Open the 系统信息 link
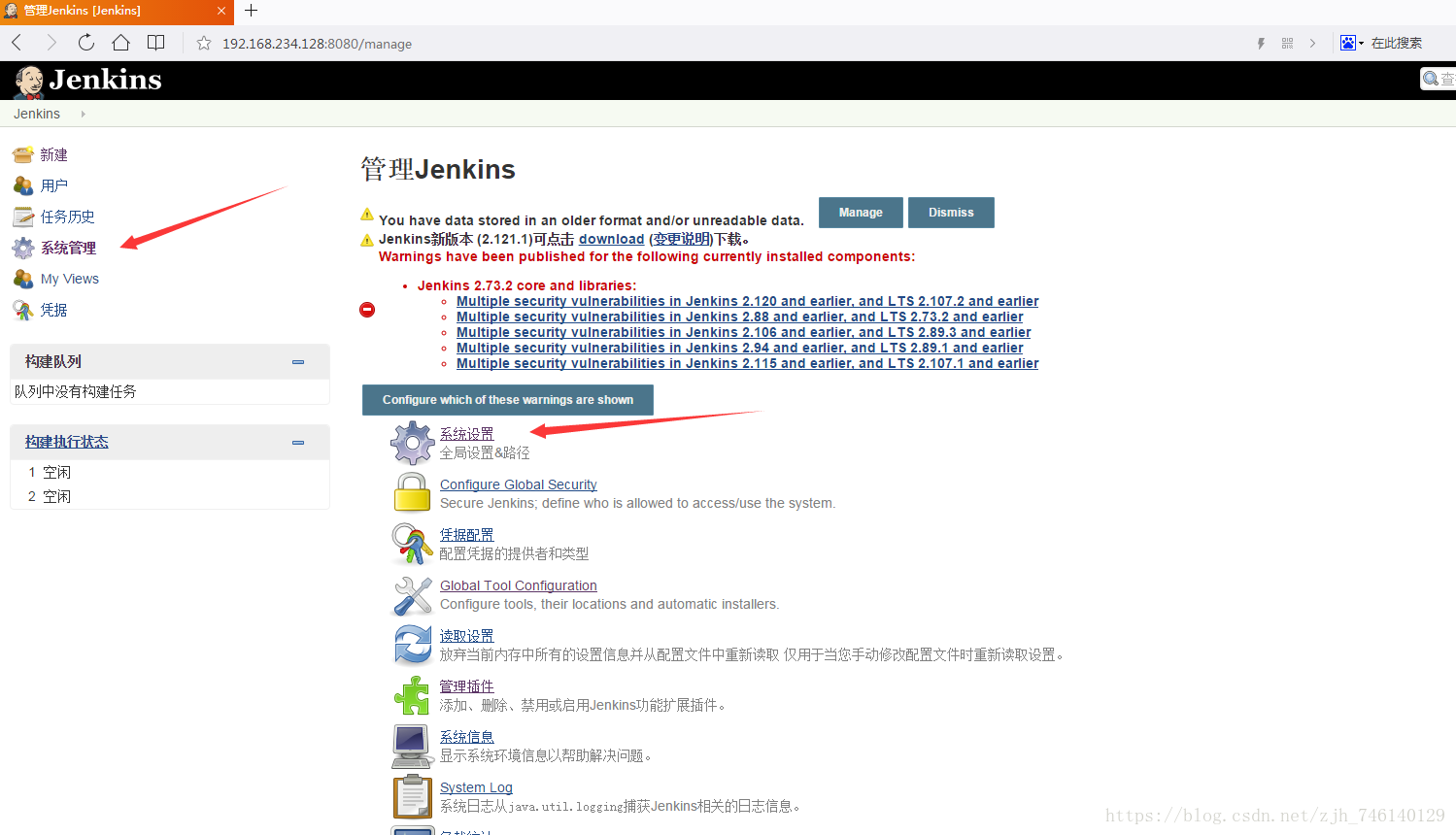This screenshot has width=1456, height=835. pos(467,737)
